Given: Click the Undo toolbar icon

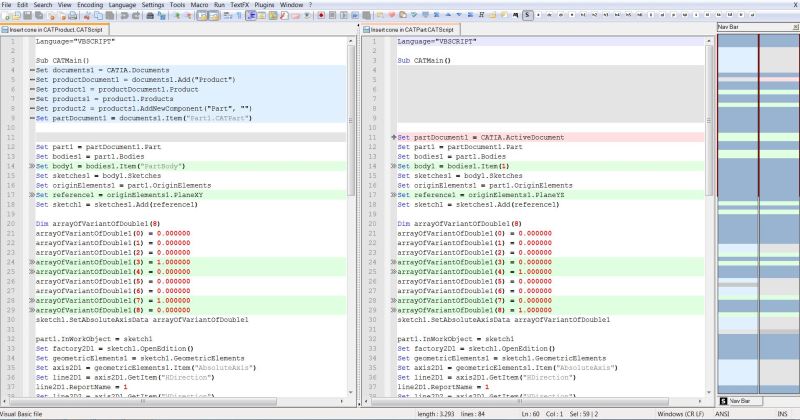Looking at the screenshot, I should click(x=124, y=16).
